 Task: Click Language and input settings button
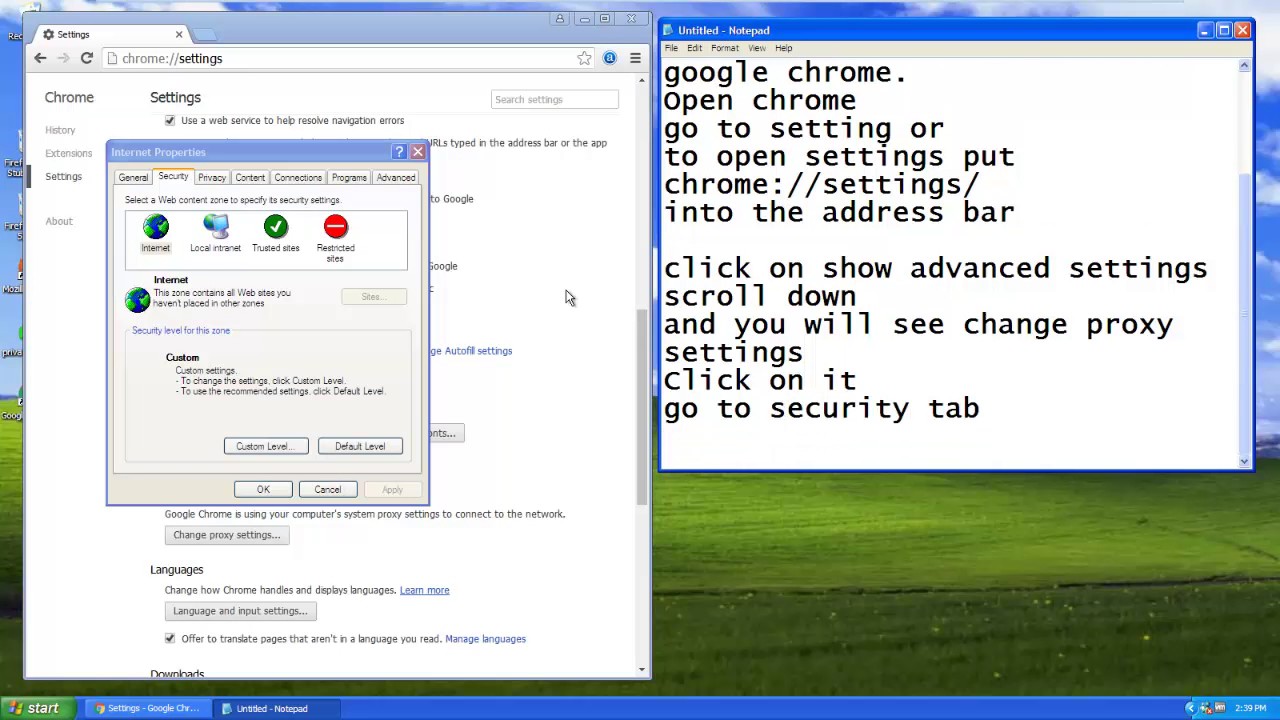click(x=240, y=611)
